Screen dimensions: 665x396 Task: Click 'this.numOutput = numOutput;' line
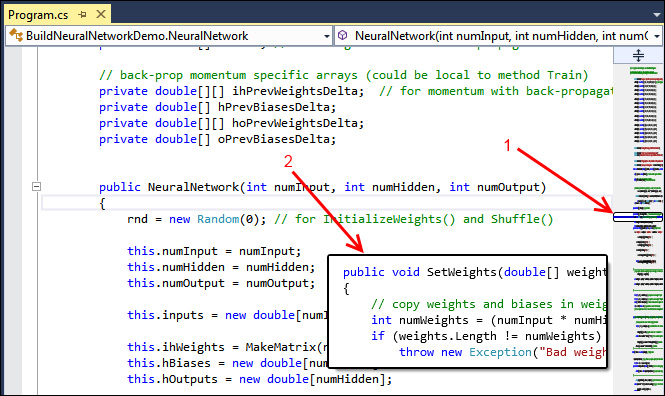point(221,284)
